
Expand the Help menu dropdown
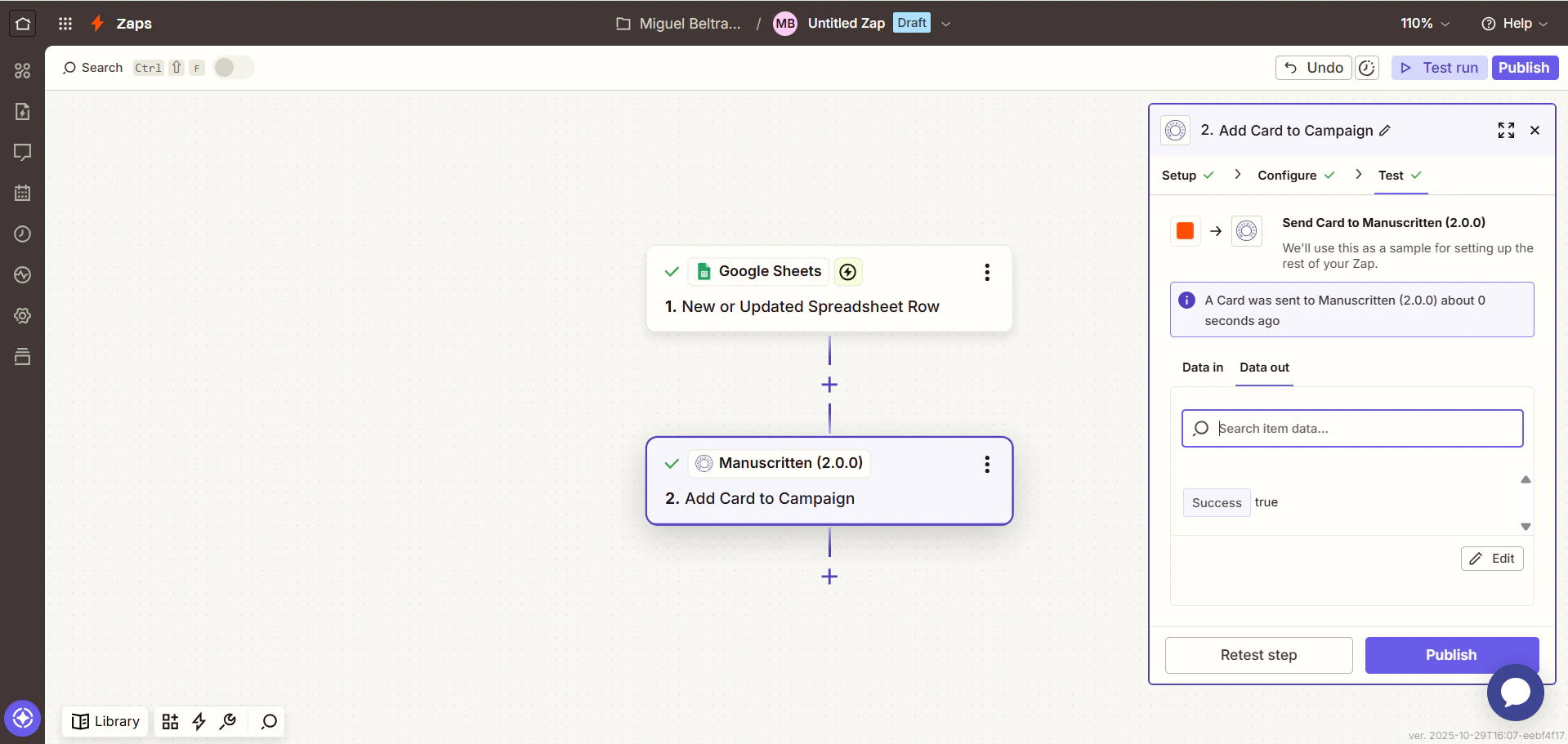point(1515,23)
